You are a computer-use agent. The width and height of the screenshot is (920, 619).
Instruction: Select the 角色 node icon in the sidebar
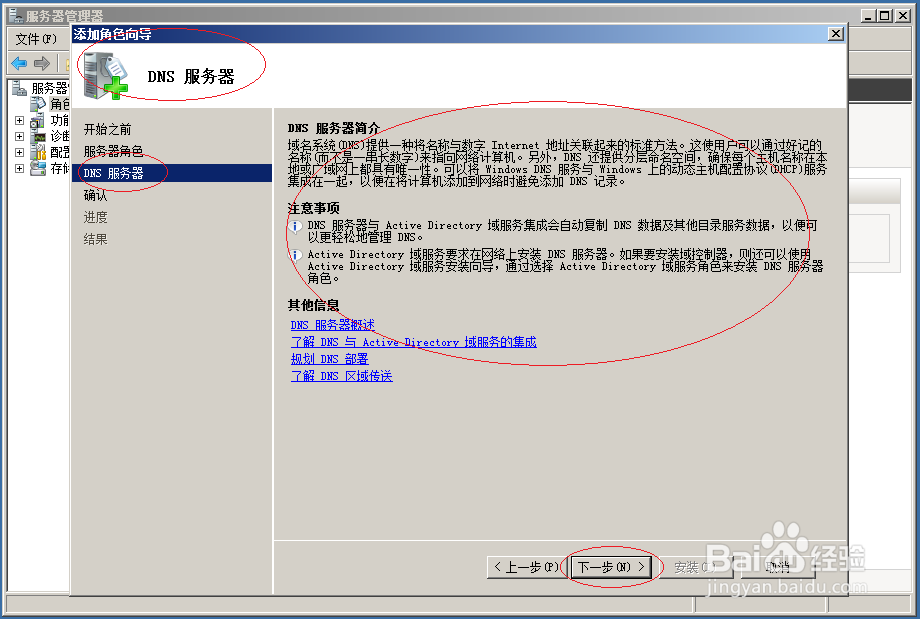(x=37, y=103)
